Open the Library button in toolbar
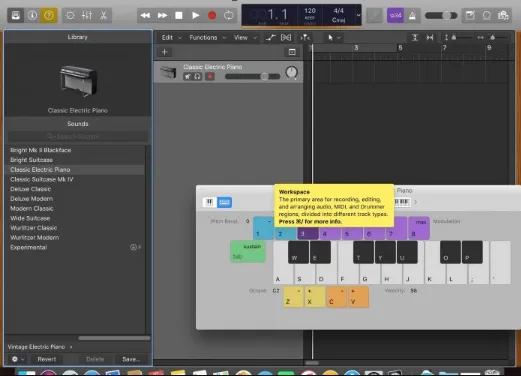The image size is (521, 376). coord(16,15)
